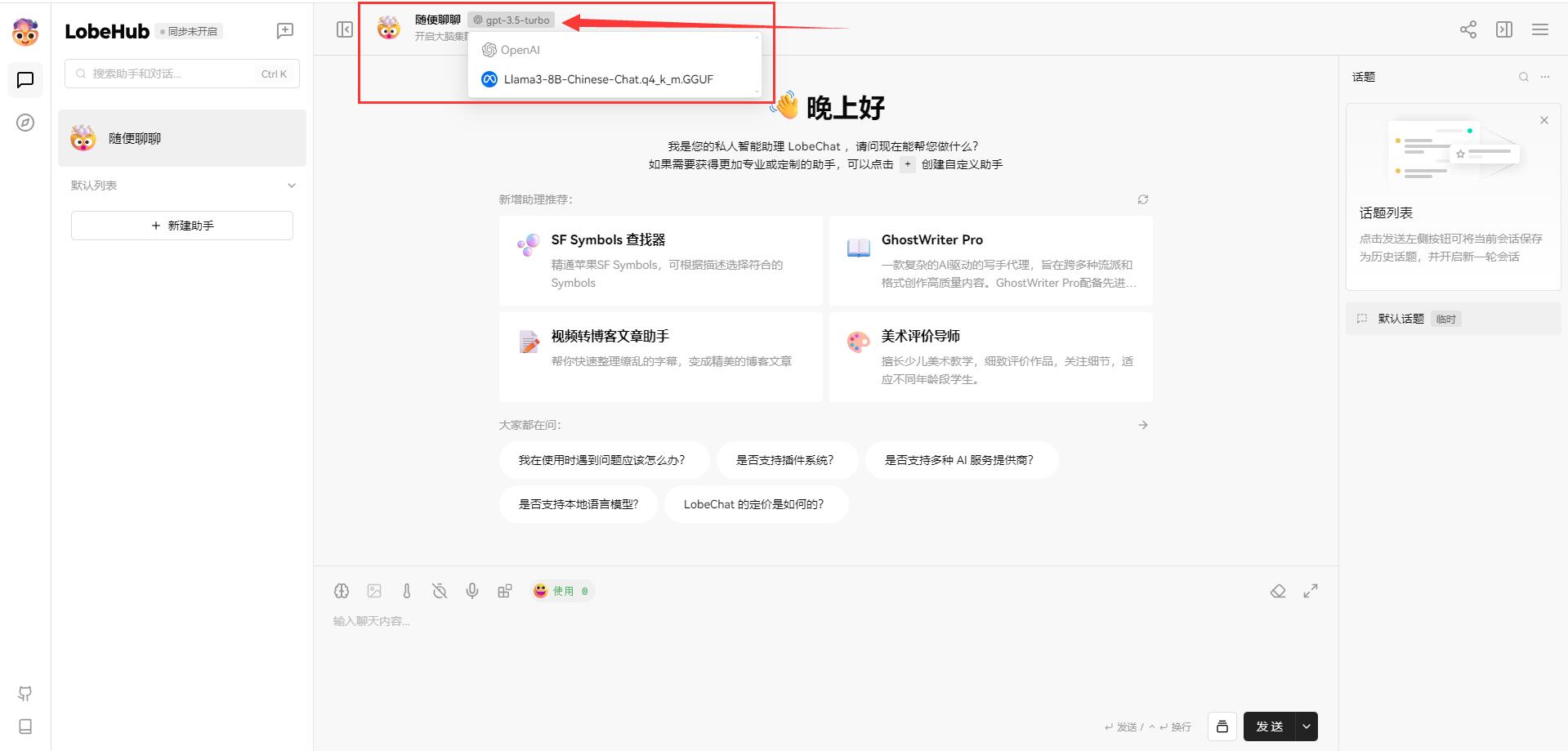Open the model selector brain icon

(342, 591)
